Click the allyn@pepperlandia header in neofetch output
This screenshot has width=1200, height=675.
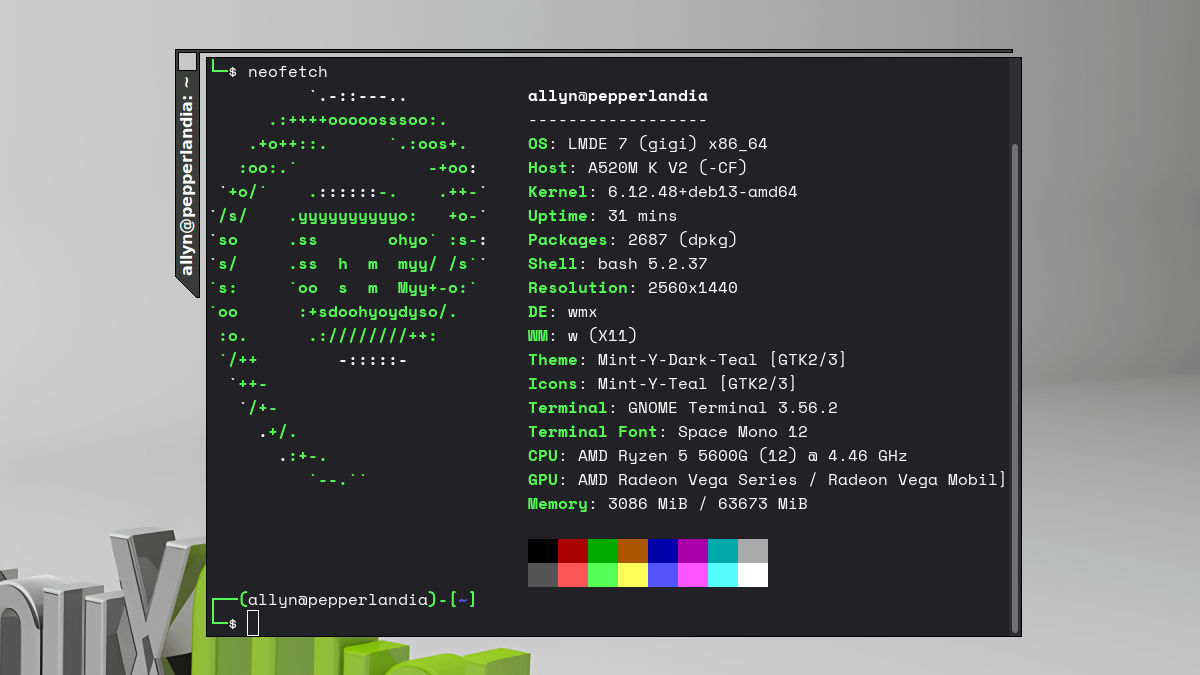(617, 96)
